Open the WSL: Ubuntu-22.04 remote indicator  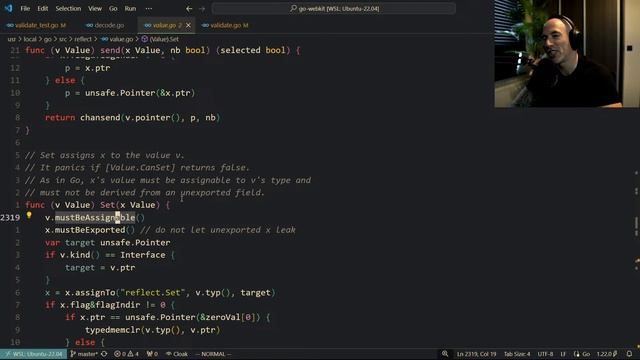point(33,354)
